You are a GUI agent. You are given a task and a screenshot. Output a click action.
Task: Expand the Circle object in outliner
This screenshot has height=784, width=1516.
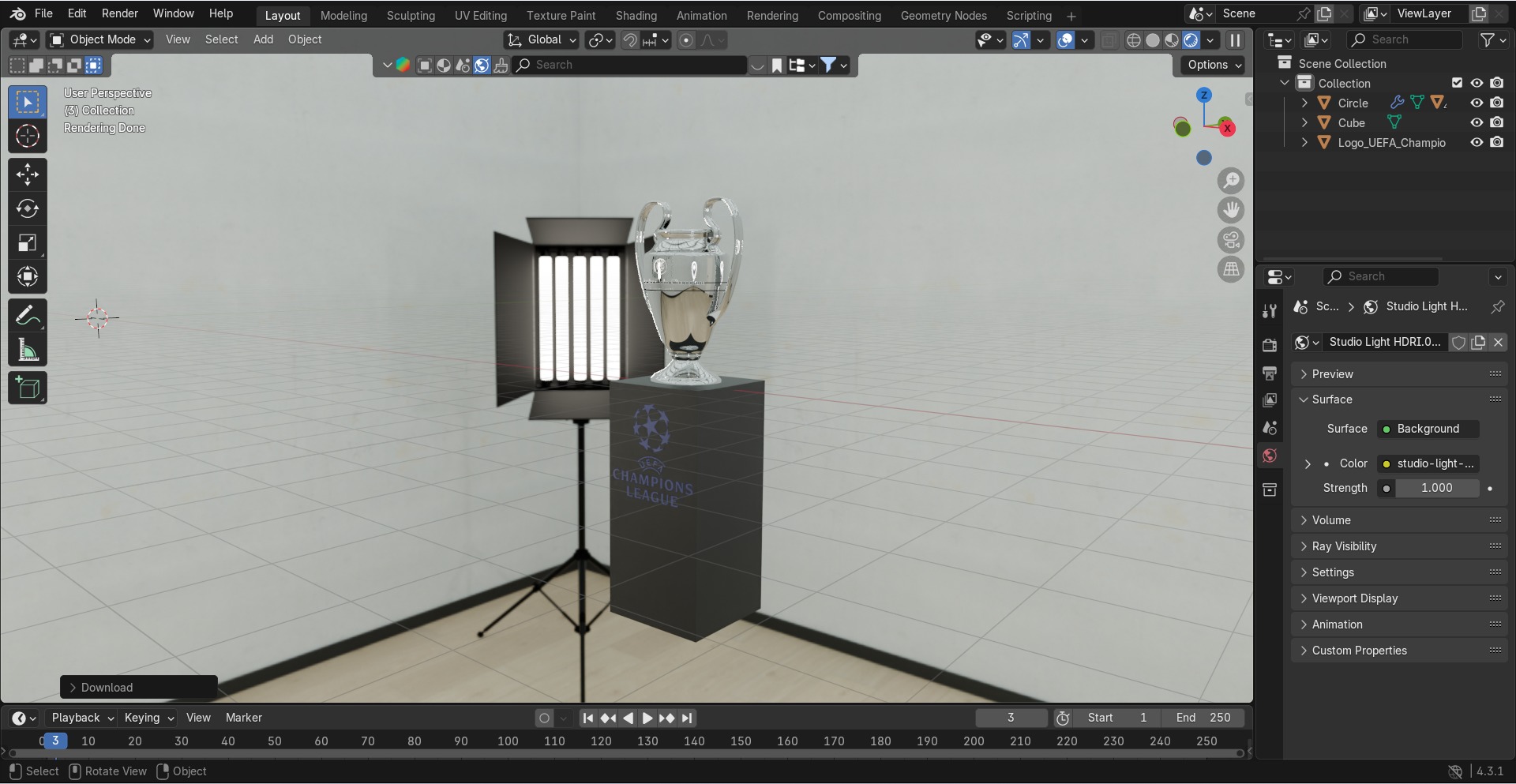(1304, 103)
